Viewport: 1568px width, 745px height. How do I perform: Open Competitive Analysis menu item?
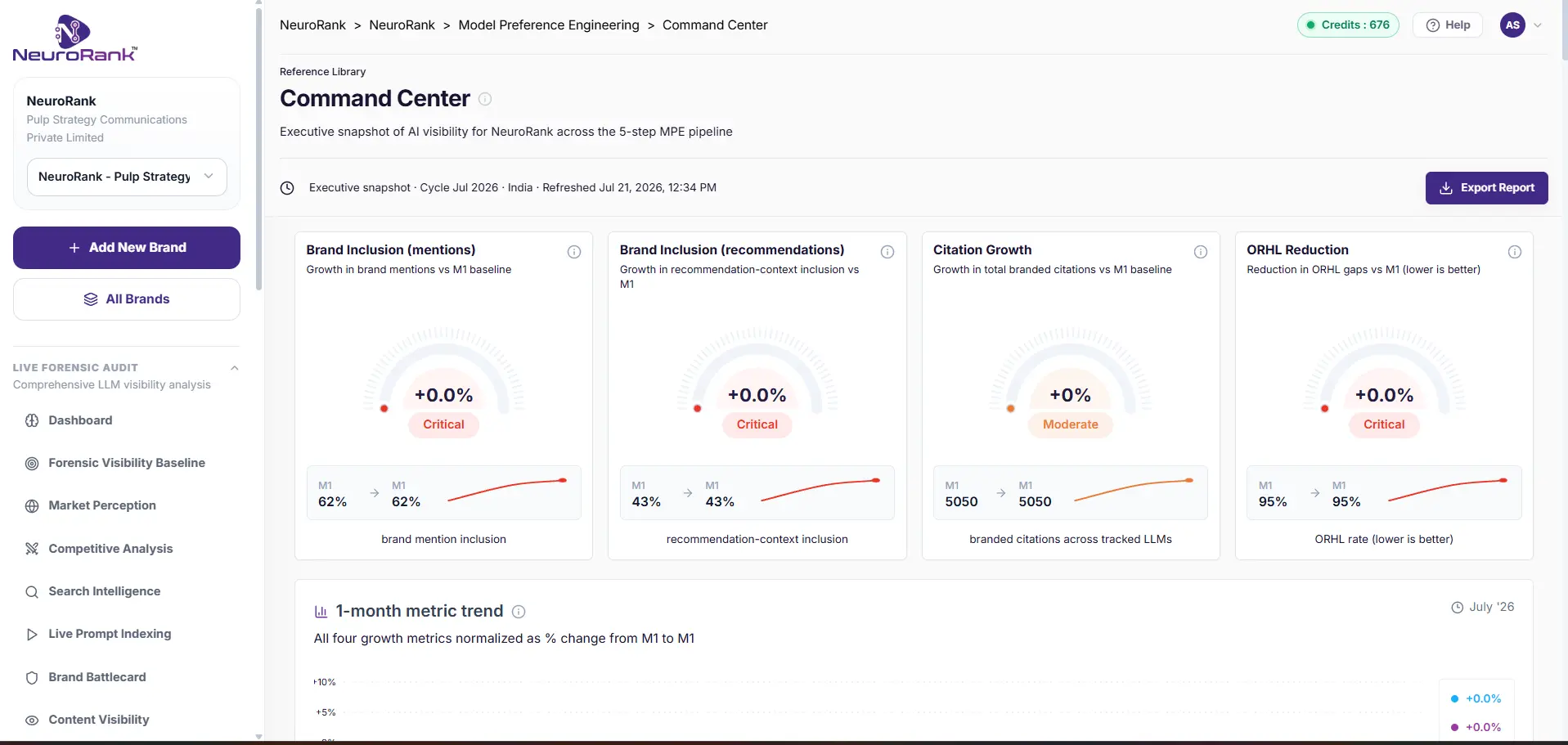click(x=110, y=549)
